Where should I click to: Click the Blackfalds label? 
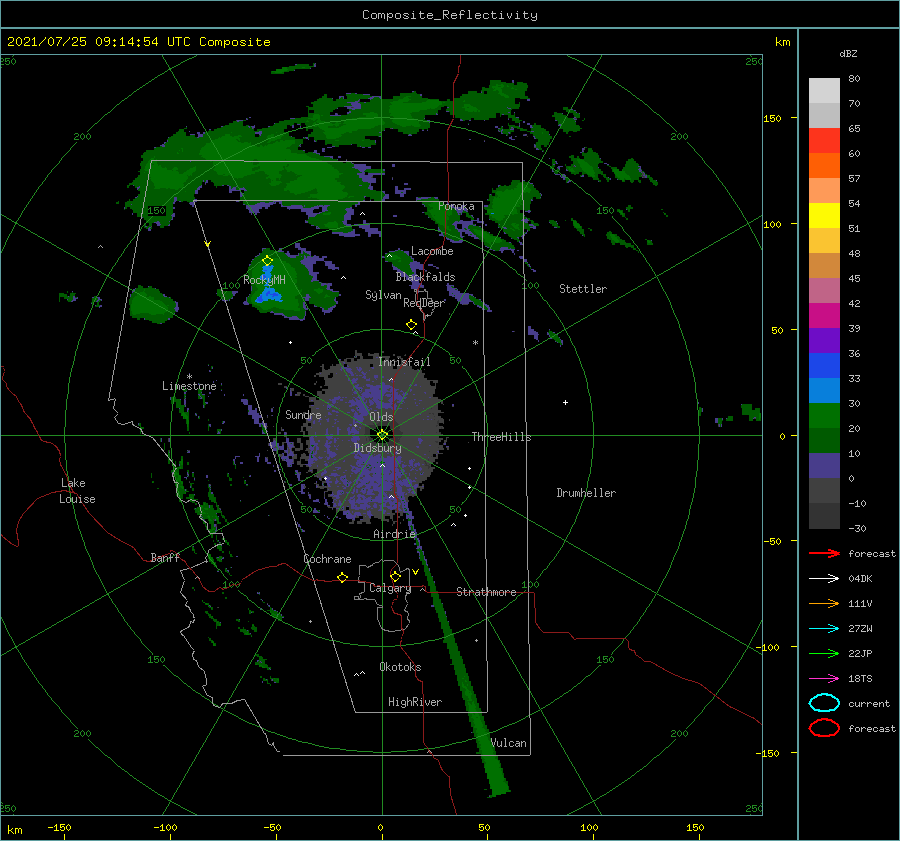point(425,277)
